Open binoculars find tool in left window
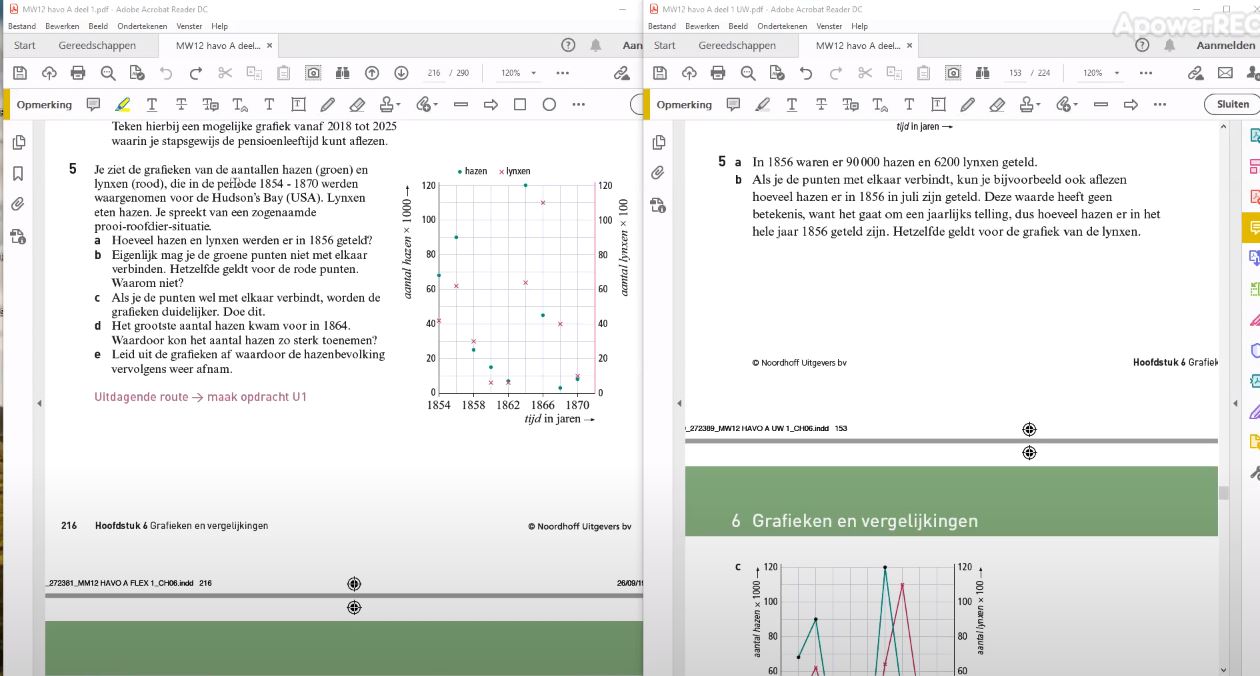 [x=342, y=73]
